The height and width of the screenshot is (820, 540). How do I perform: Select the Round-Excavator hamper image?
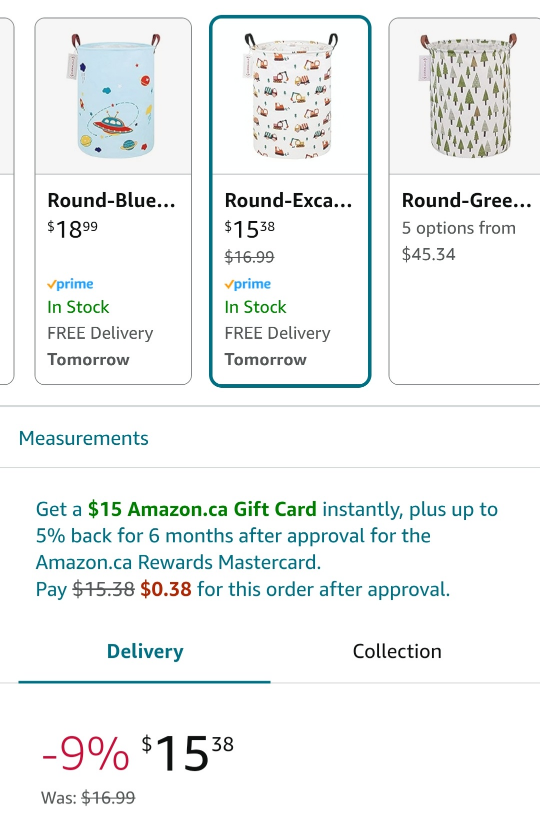coord(290,96)
